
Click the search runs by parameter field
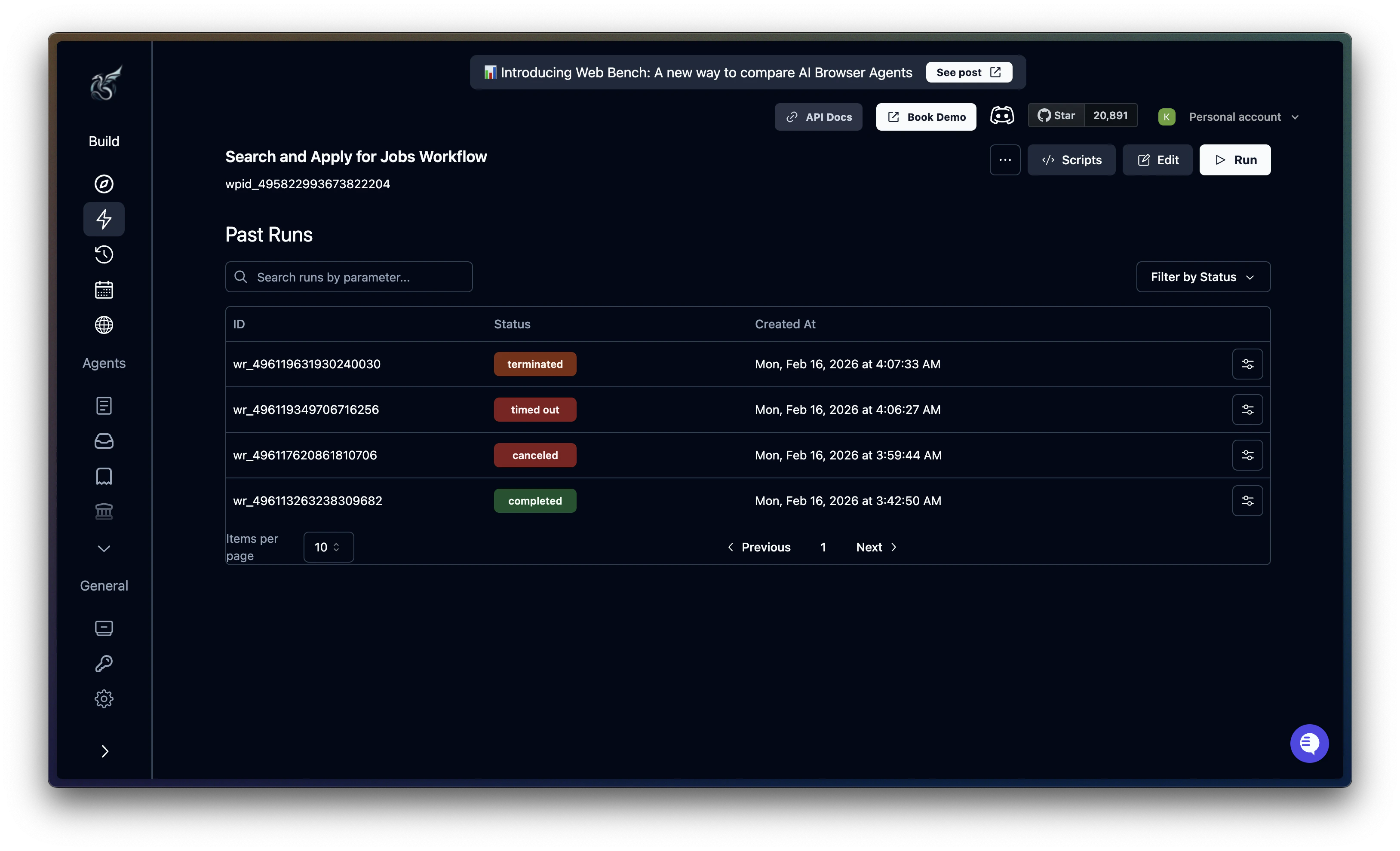click(349, 277)
